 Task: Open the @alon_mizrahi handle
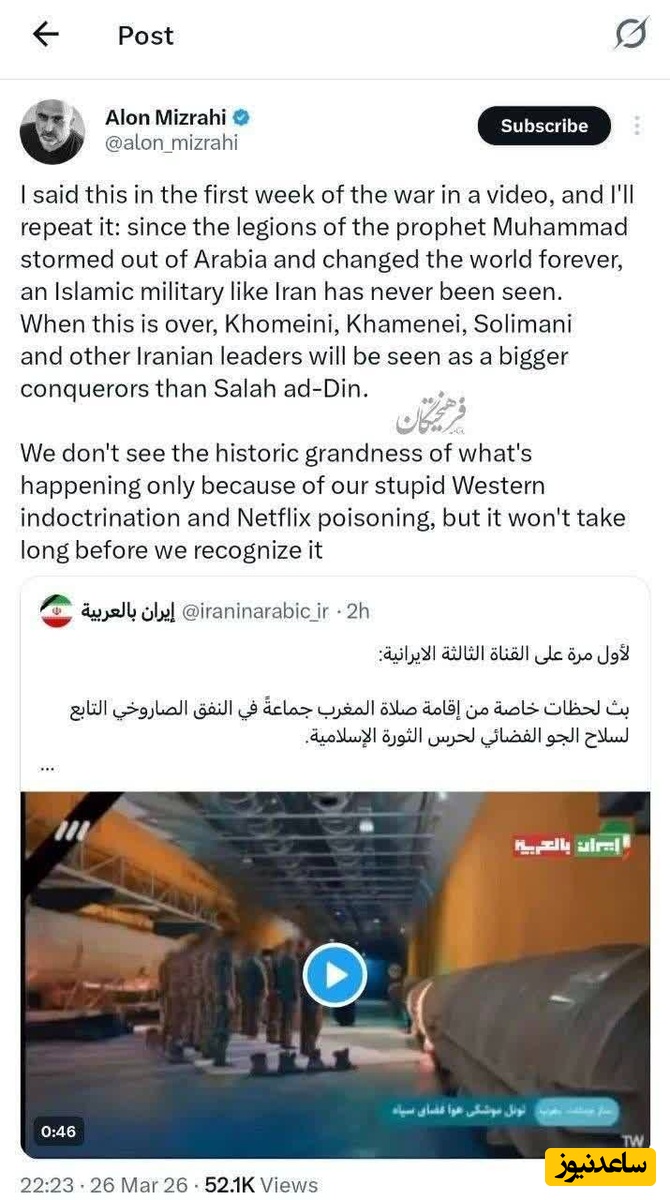coord(171,143)
